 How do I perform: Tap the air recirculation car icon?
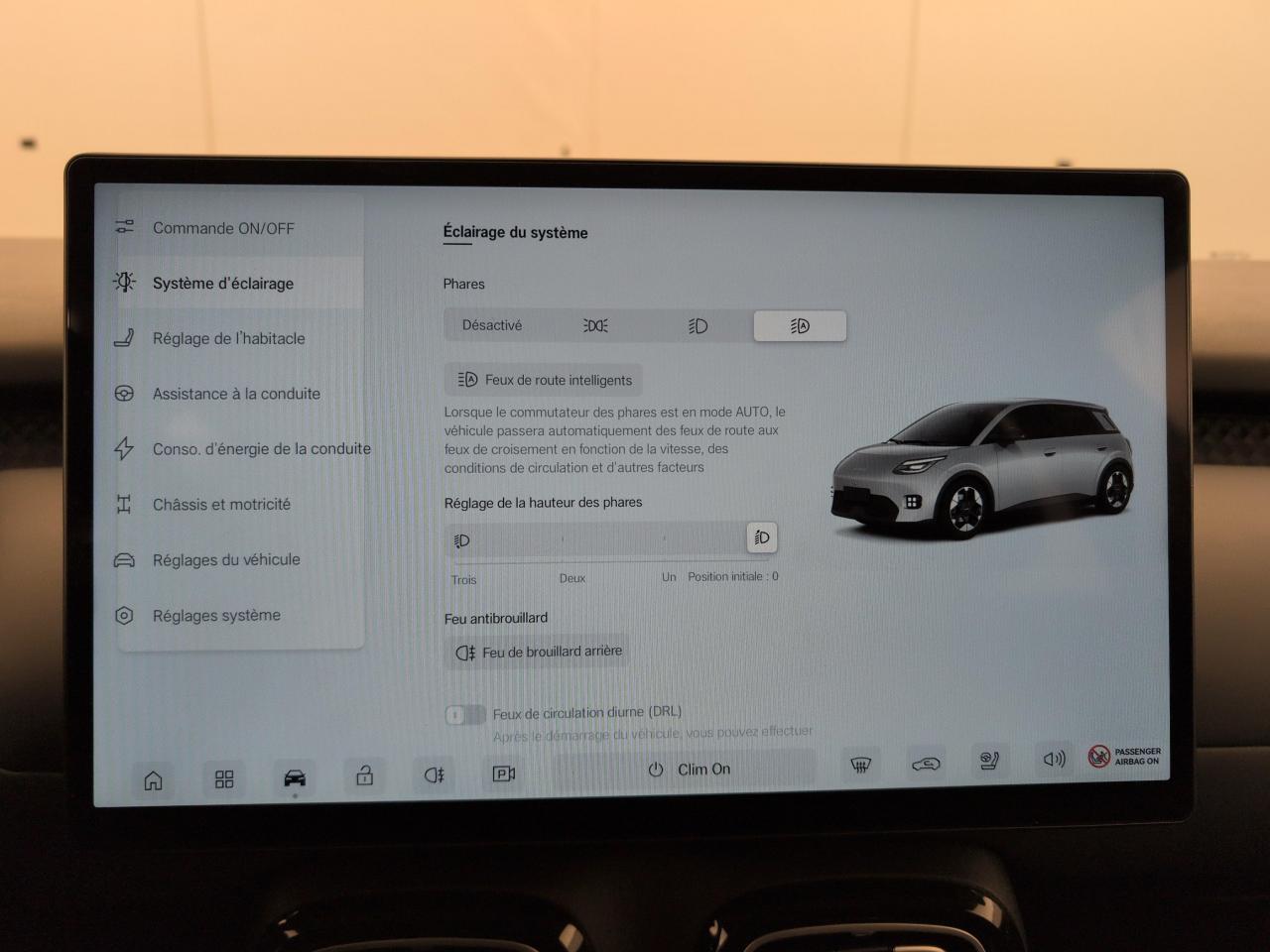pyautogui.click(x=926, y=764)
